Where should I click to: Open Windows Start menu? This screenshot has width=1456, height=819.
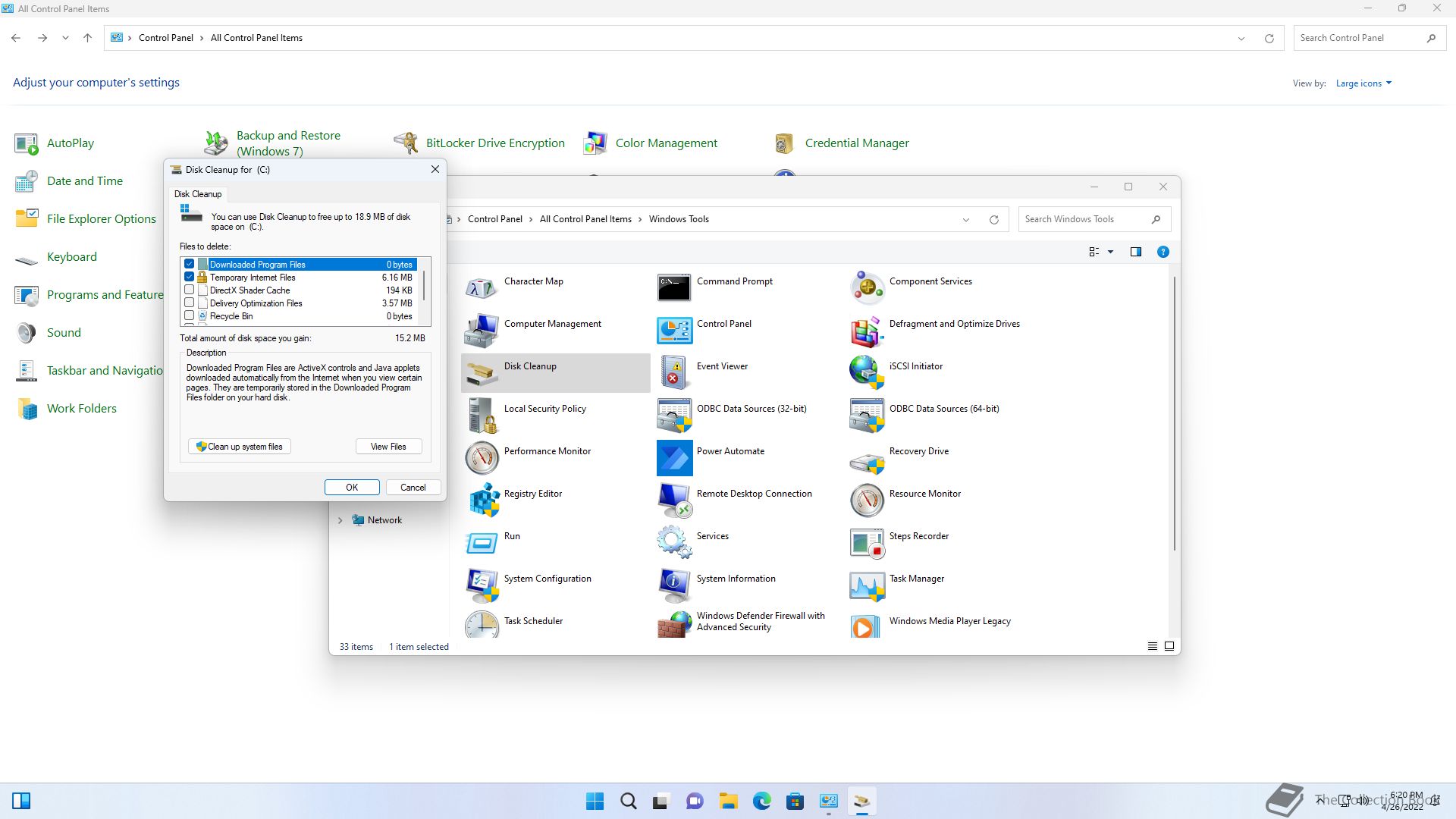pyautogui.click(x=595, y=801)
